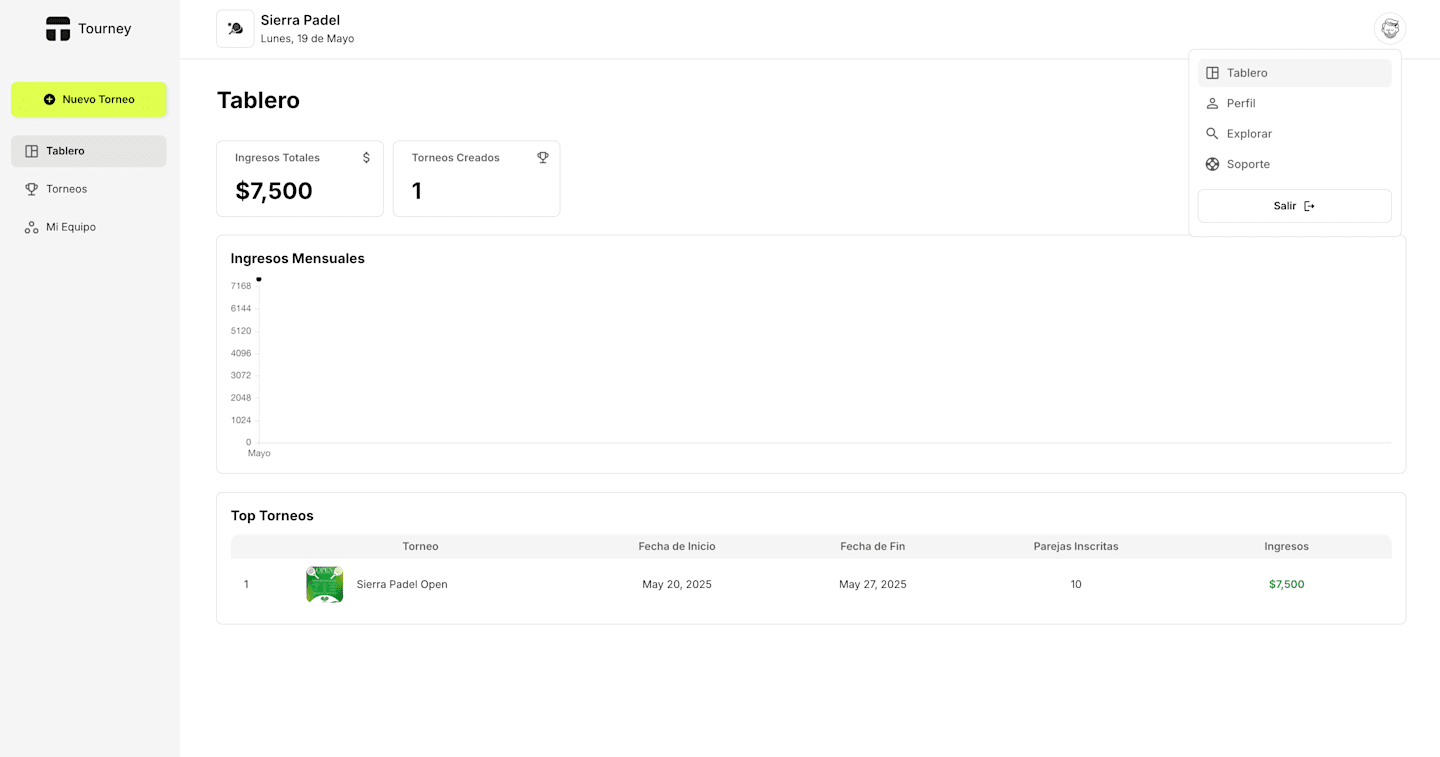Click the Torneos trophy icon in the sidebar

(32, 189)
